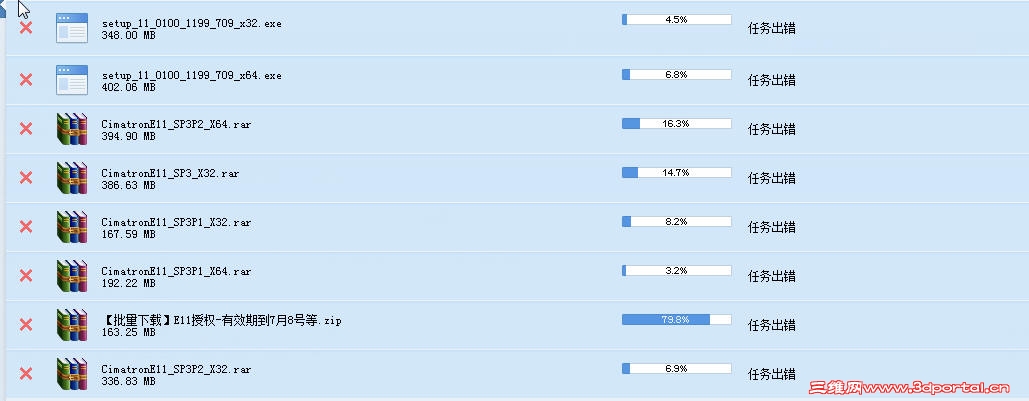Viewport: 1029px width, 401px height.
Task: Click 任务出错 status for CimatronE11_SP3_X32.rar
Action: click(x=772, y=178)
